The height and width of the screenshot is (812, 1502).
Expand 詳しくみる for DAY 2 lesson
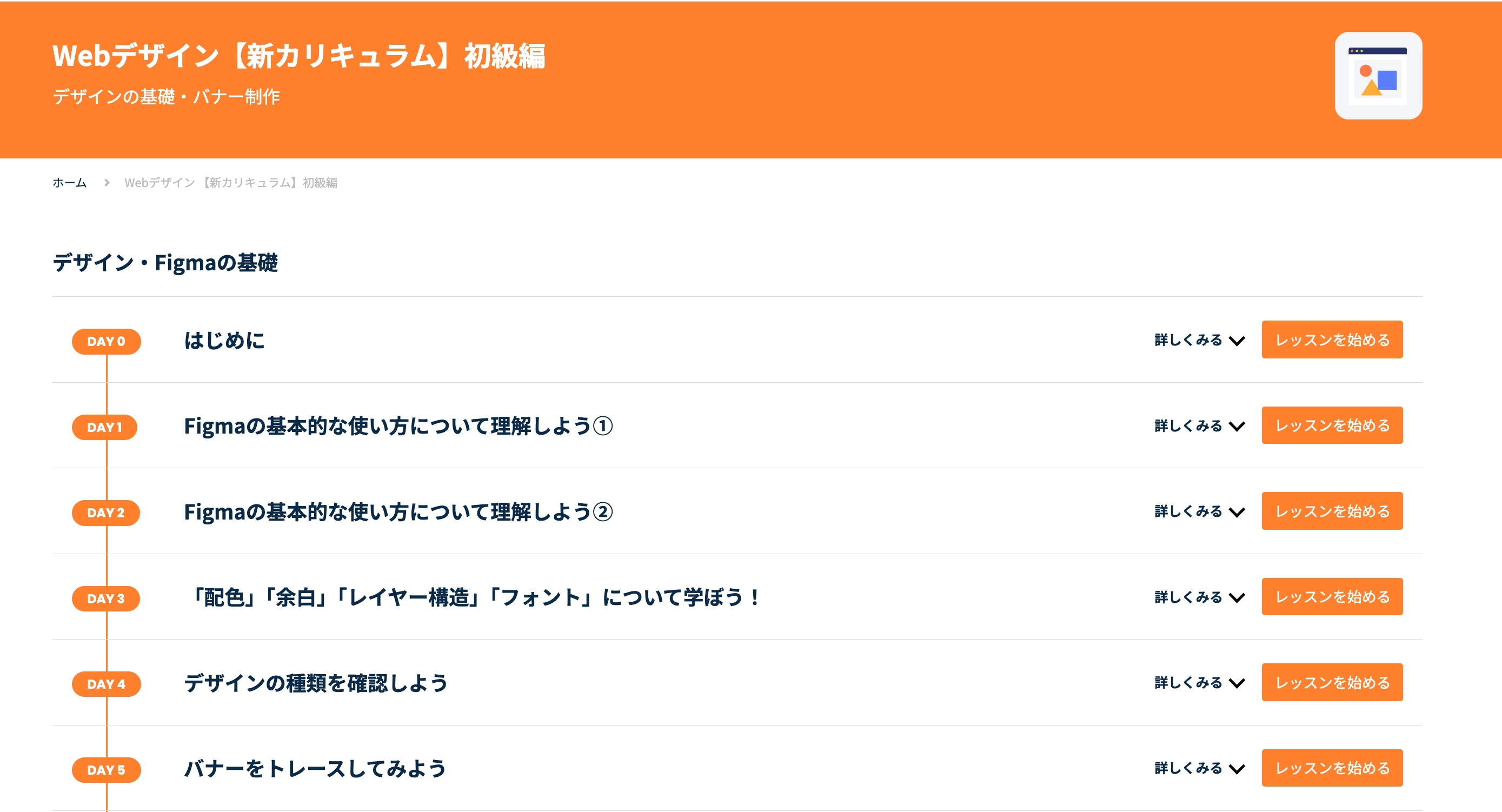click(1199, 512)
